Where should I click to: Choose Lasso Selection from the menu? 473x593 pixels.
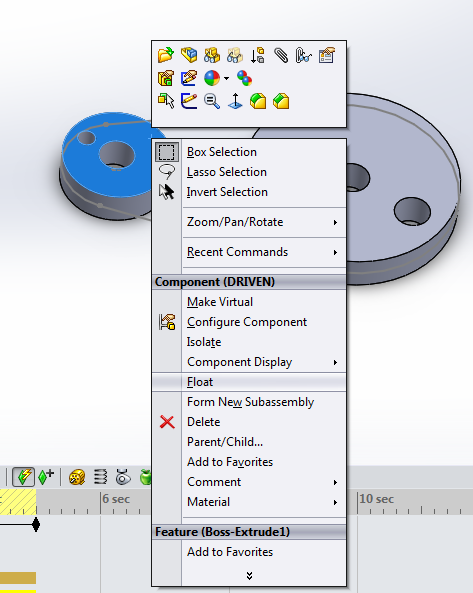(x=249, y=172)
